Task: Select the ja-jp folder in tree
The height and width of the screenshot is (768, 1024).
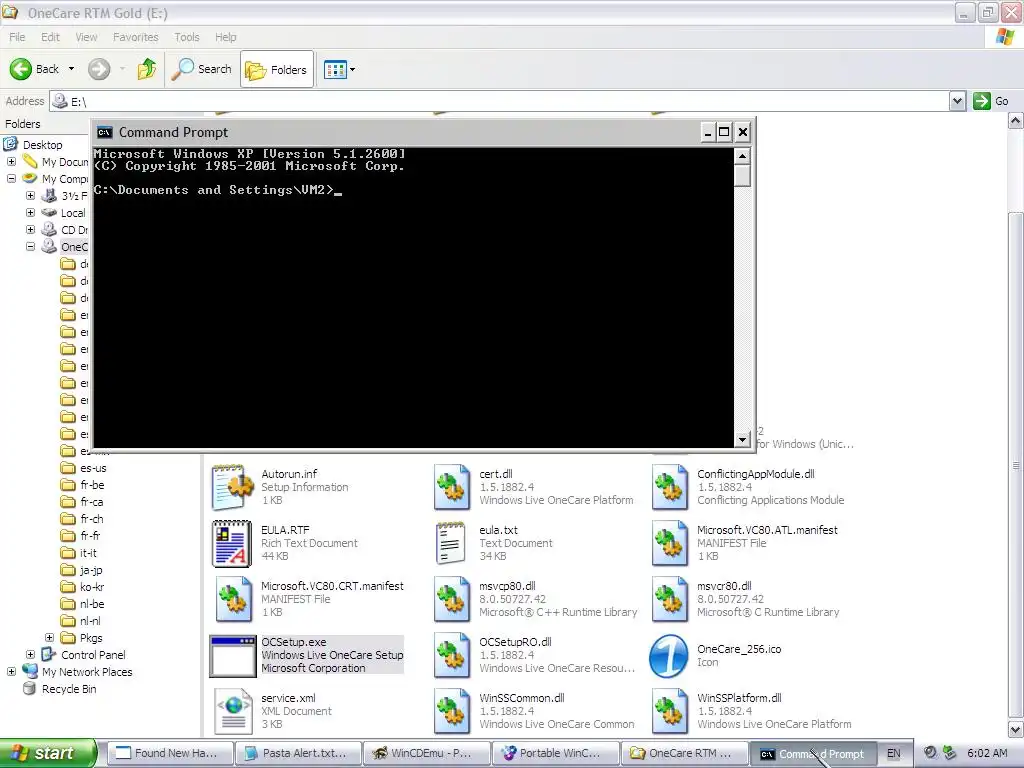Action: click(x=91, y=570)
